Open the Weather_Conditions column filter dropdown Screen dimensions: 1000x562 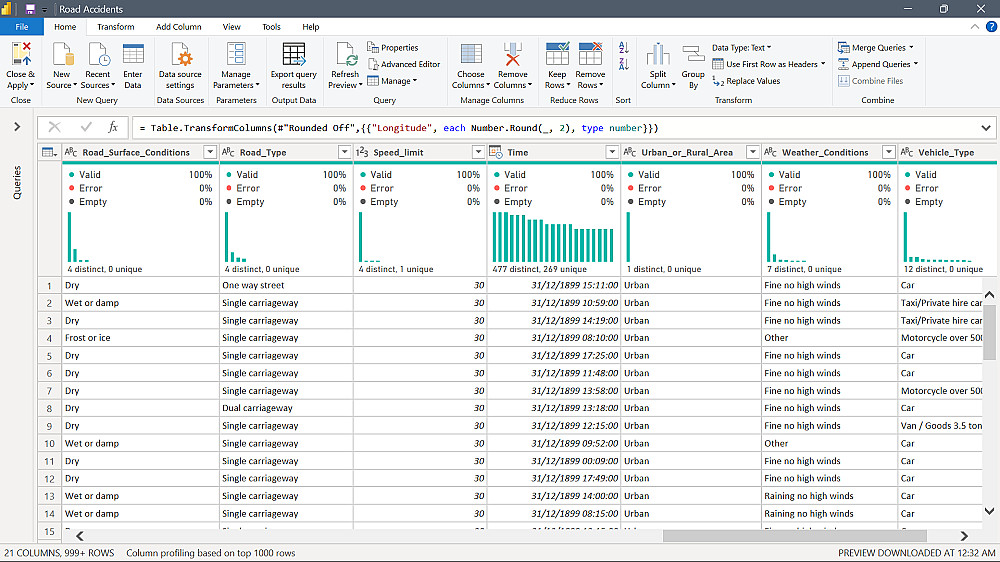coord(888,152)
